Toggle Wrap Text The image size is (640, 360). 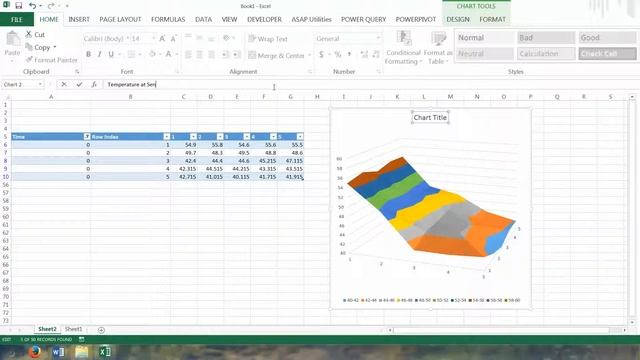(268, 39)
